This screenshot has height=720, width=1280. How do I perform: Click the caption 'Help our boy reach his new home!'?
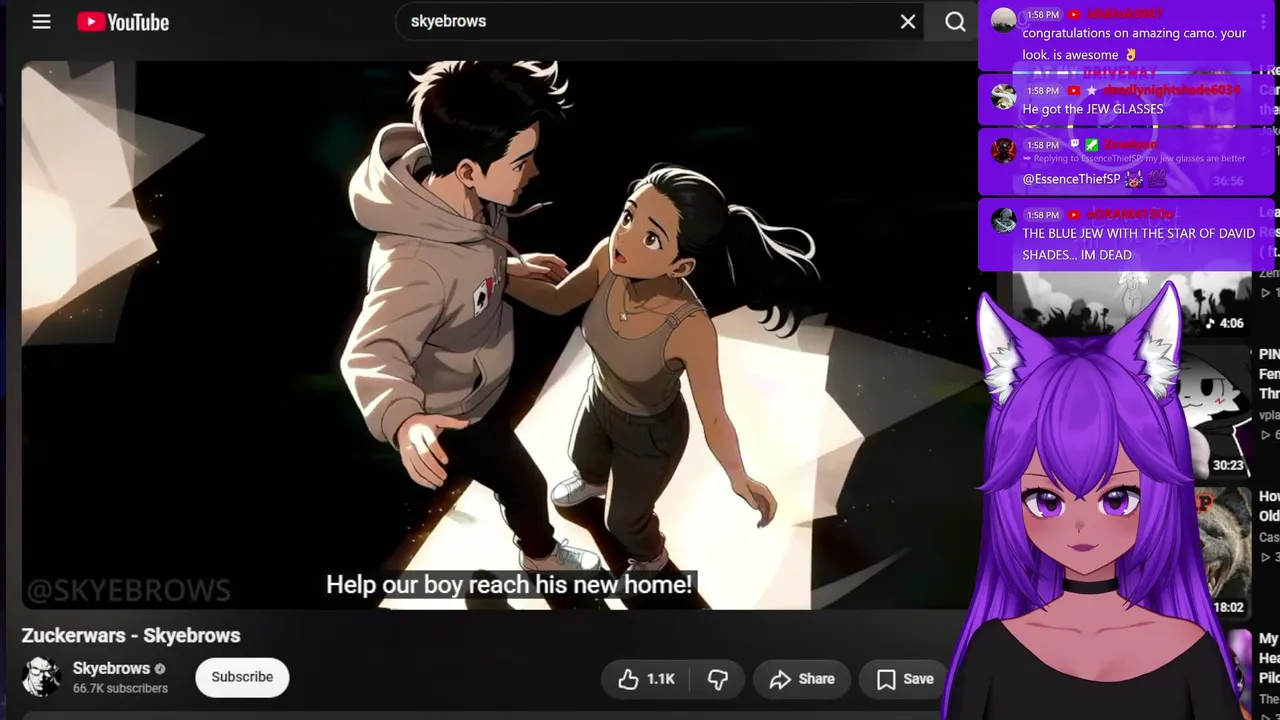tap(509, 585)
